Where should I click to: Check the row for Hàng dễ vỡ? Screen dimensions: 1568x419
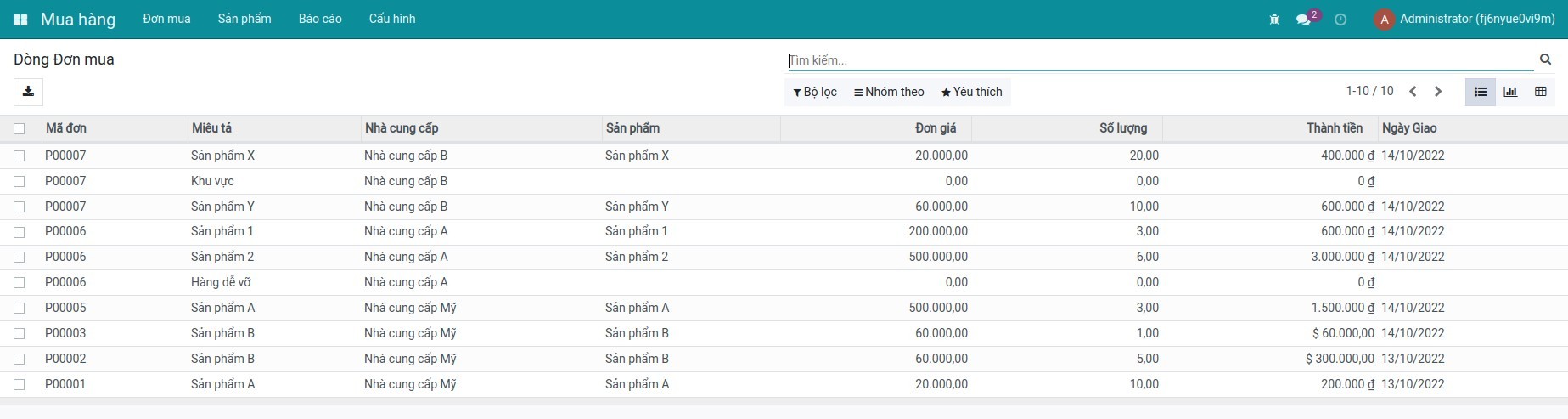point(20,282)
